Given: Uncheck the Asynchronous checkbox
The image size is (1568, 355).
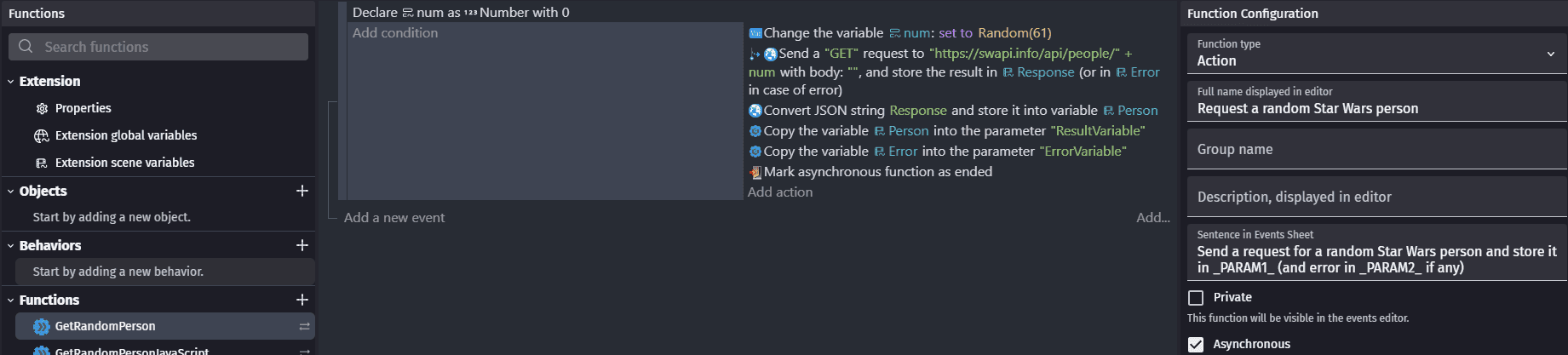Looking at the screenshot, I should [x=1196, y=344].
